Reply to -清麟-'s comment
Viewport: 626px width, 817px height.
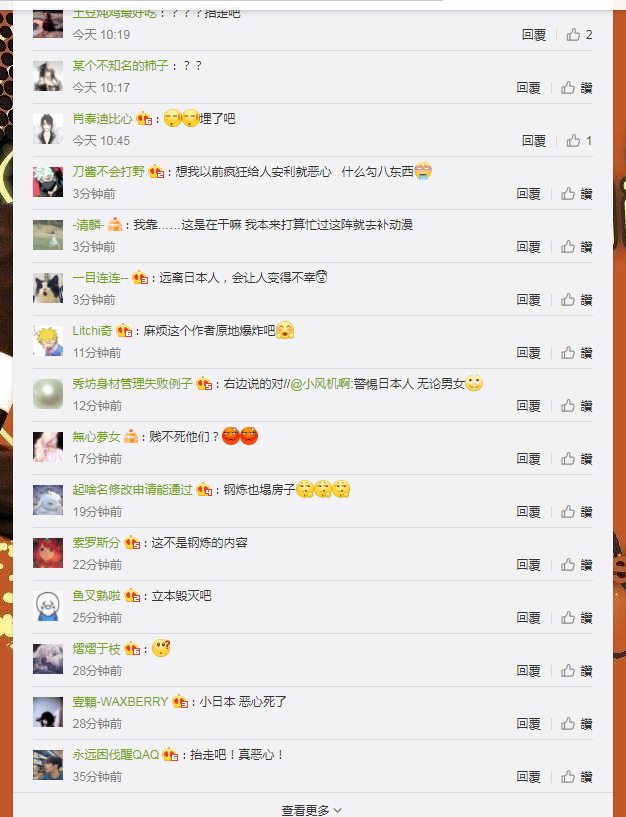coord(528,247)
